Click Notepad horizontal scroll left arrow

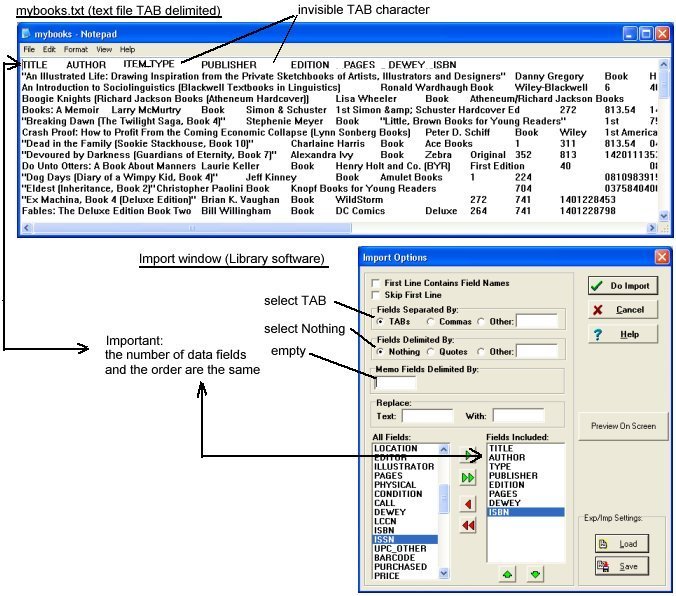click(27, 228)
